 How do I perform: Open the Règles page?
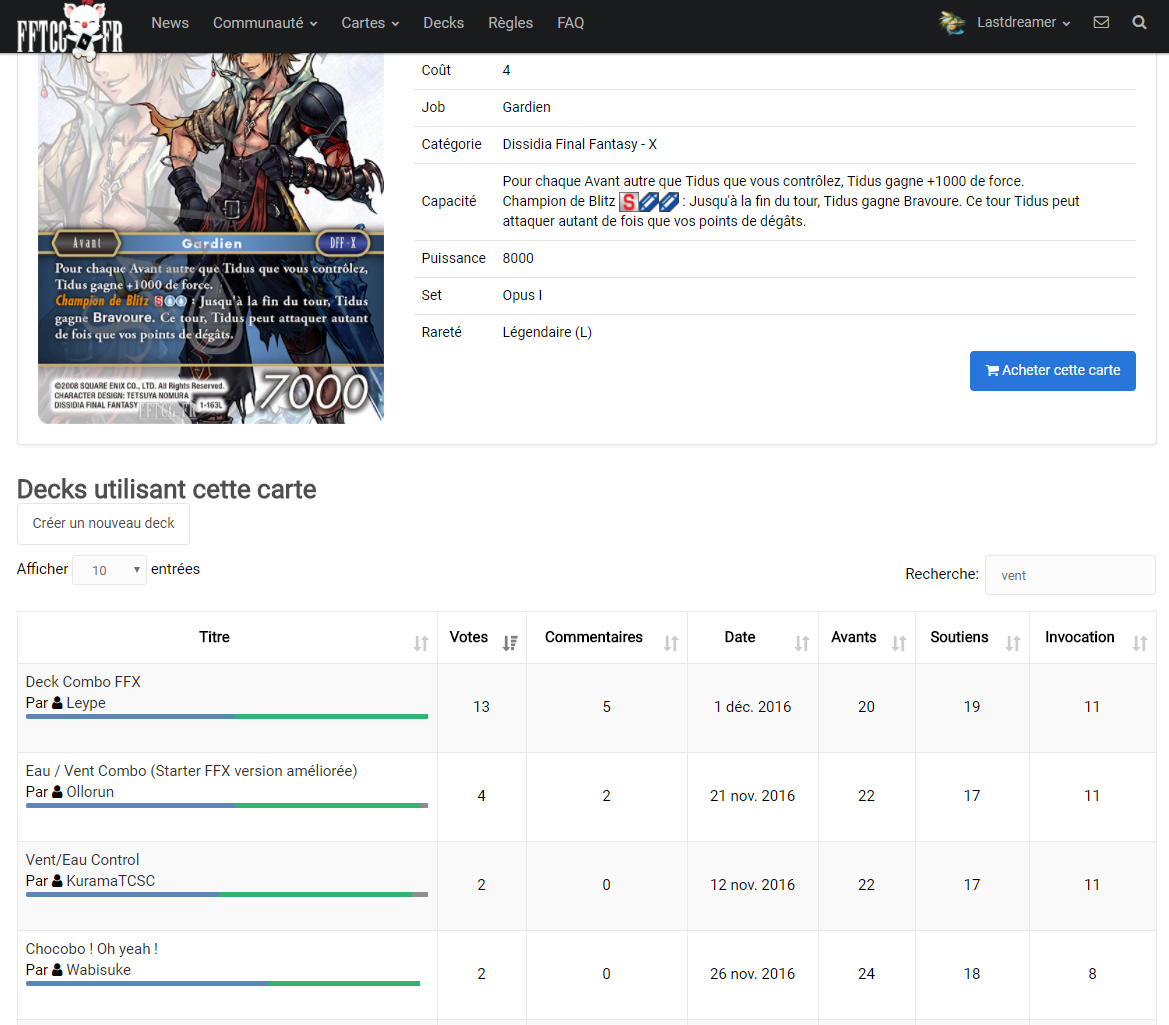[x=511, y=23]
